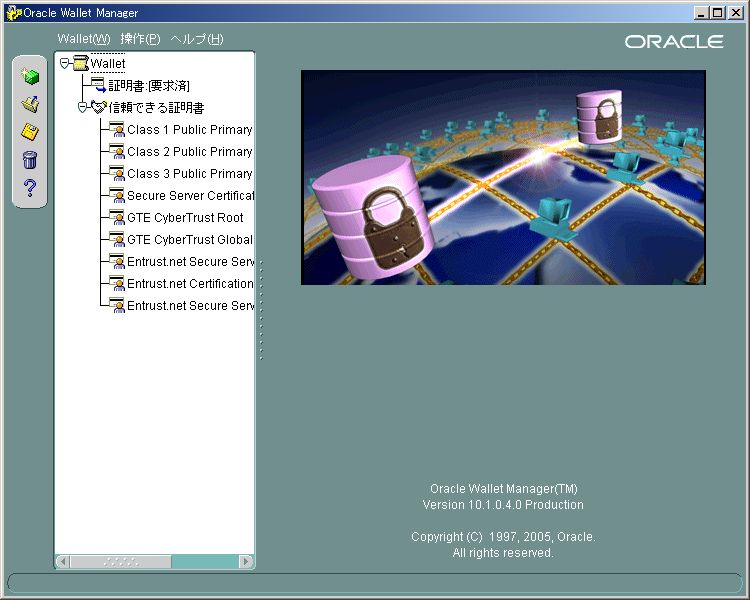
Task: Select Class 2 Public Primary certificate
Action: click(x=190, y=152)
